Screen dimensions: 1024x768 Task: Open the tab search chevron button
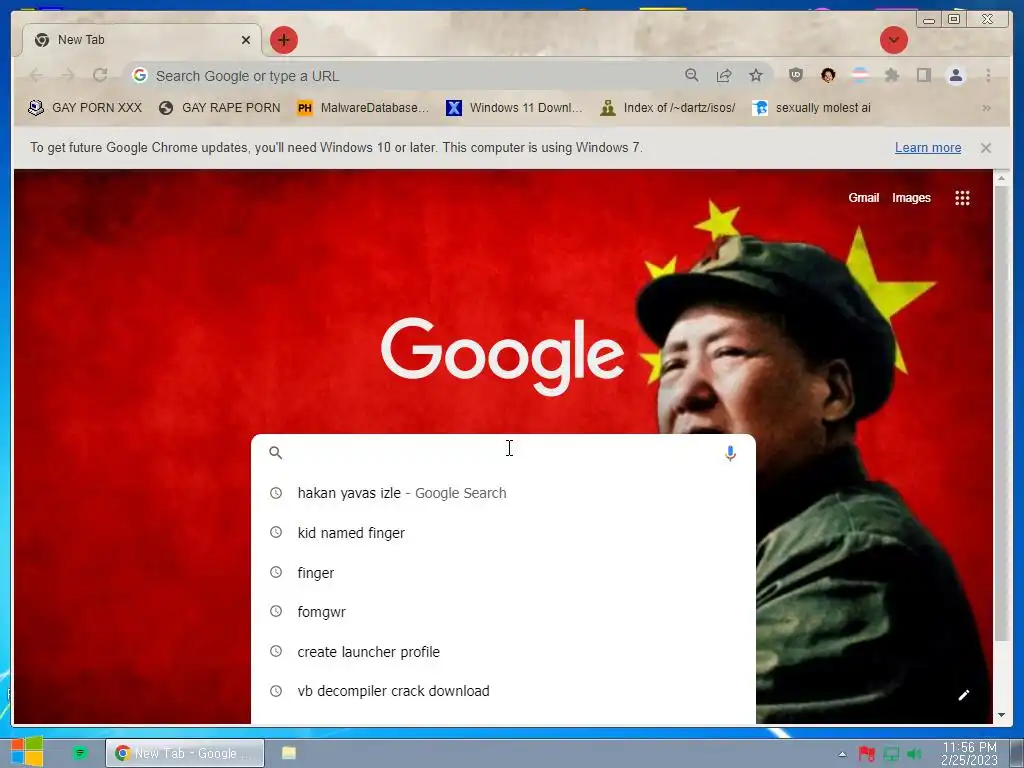[893, 40]
